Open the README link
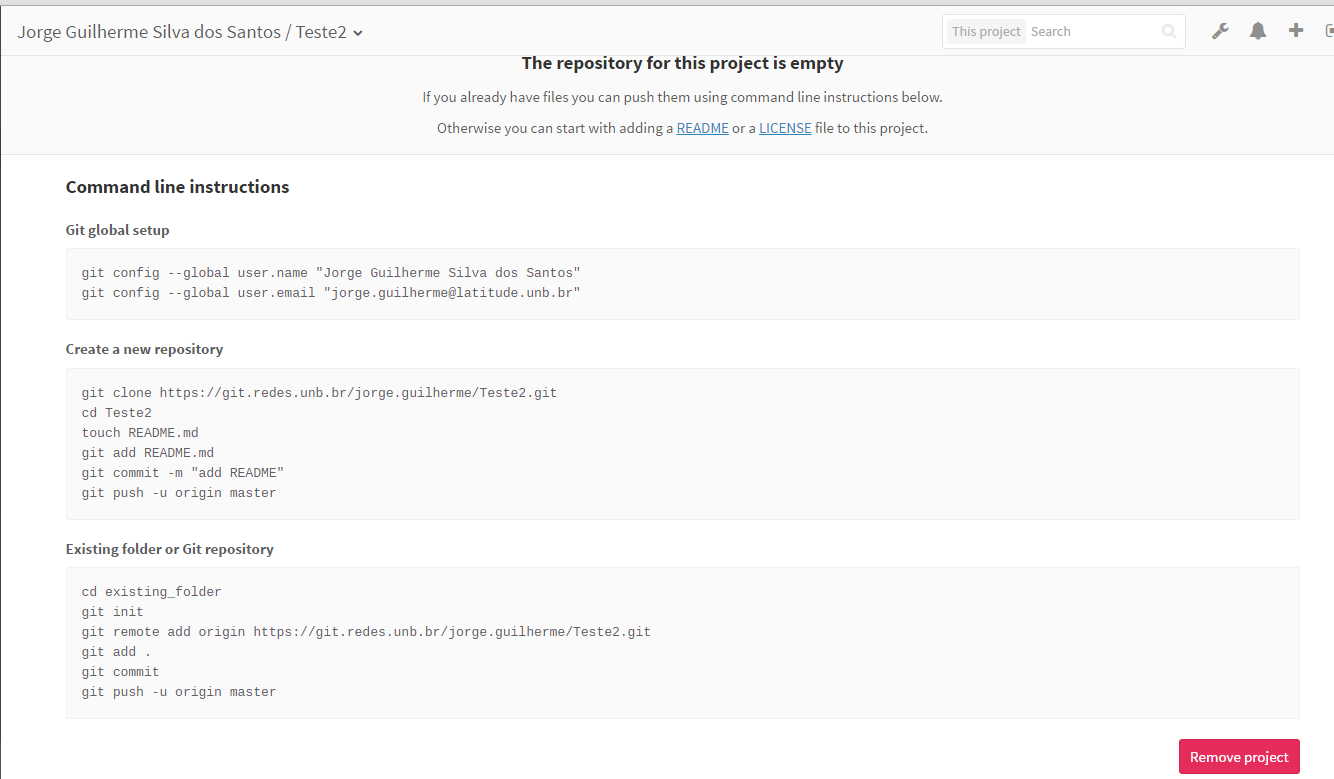 pyautogui.click(x=702, y=128)
